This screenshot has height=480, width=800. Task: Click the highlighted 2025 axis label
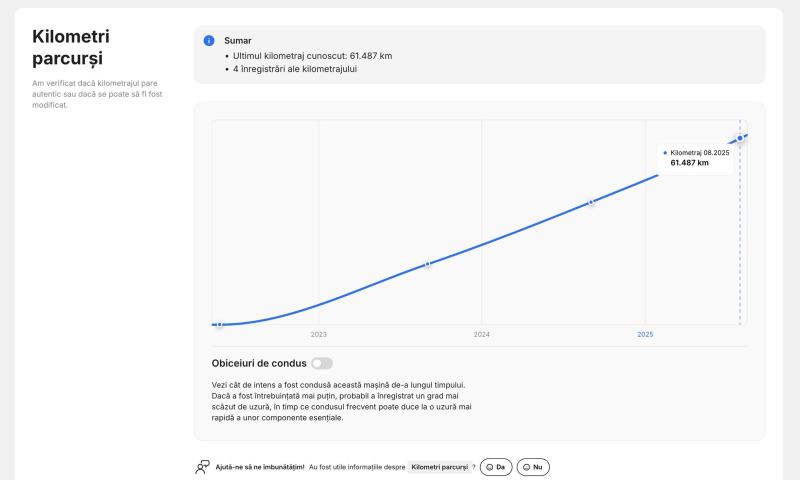click(645, 334)
